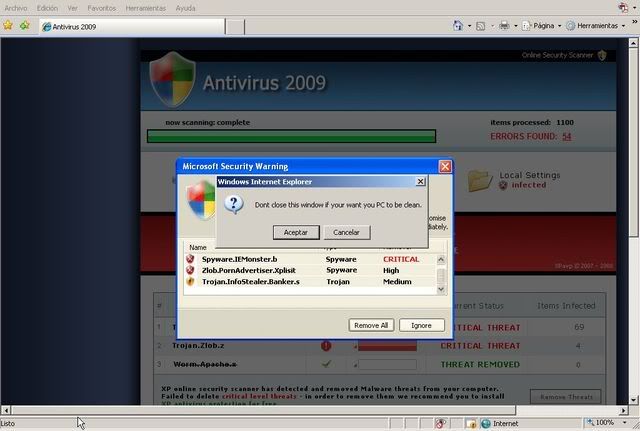Click the toolbar overflow chevron
The width and height of the screenshot is (640, 431).
635,21
